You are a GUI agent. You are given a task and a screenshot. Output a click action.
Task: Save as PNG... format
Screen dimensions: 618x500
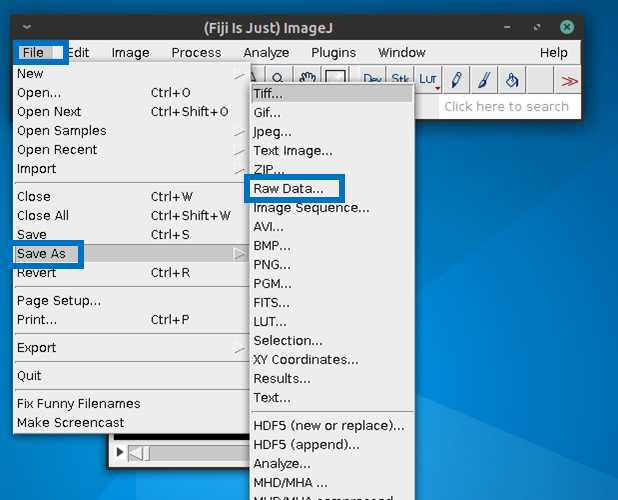332,264
